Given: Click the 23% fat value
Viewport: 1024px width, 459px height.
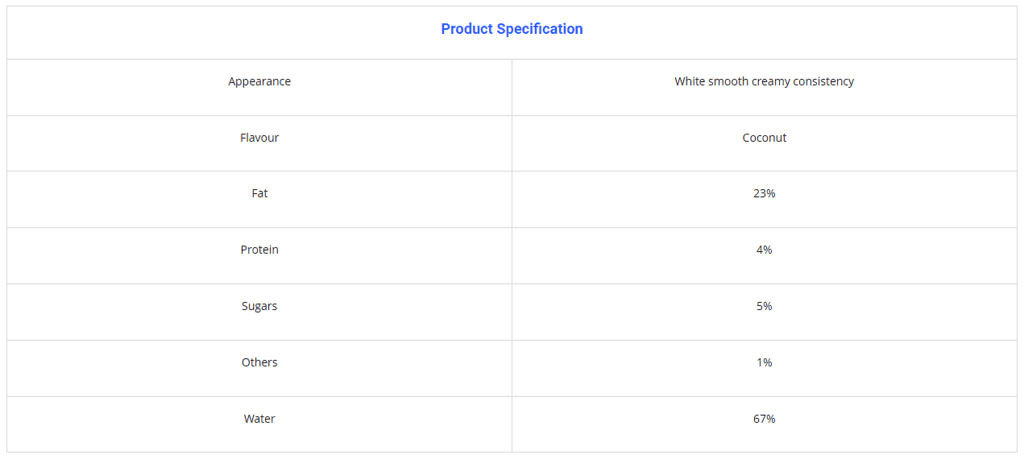Looking at the screenshot, I should point(764,194).
